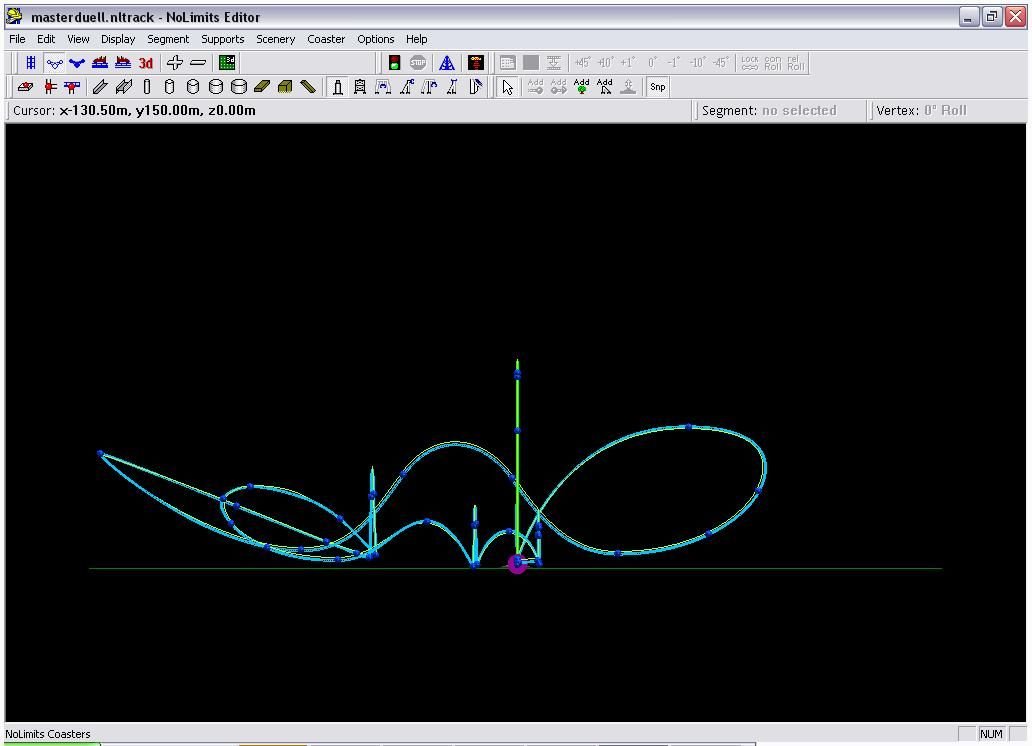Click the red node T-beam icon
This screenshot has width=1032, height=746.
(x=72, y=86)
